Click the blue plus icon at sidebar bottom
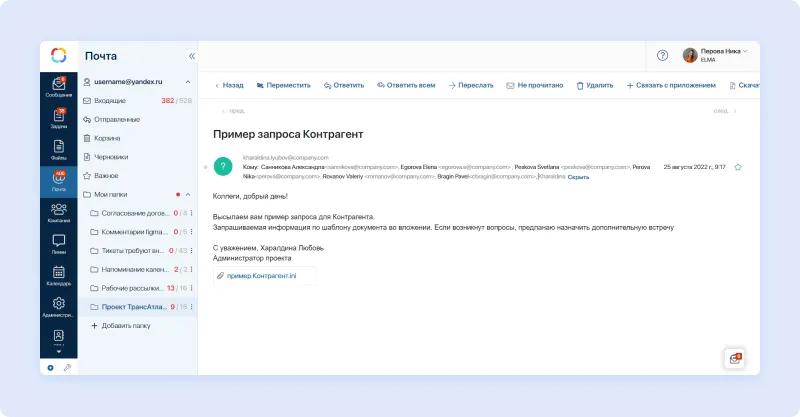Screen dimensions: 800x417 click(x=51, y=367)
